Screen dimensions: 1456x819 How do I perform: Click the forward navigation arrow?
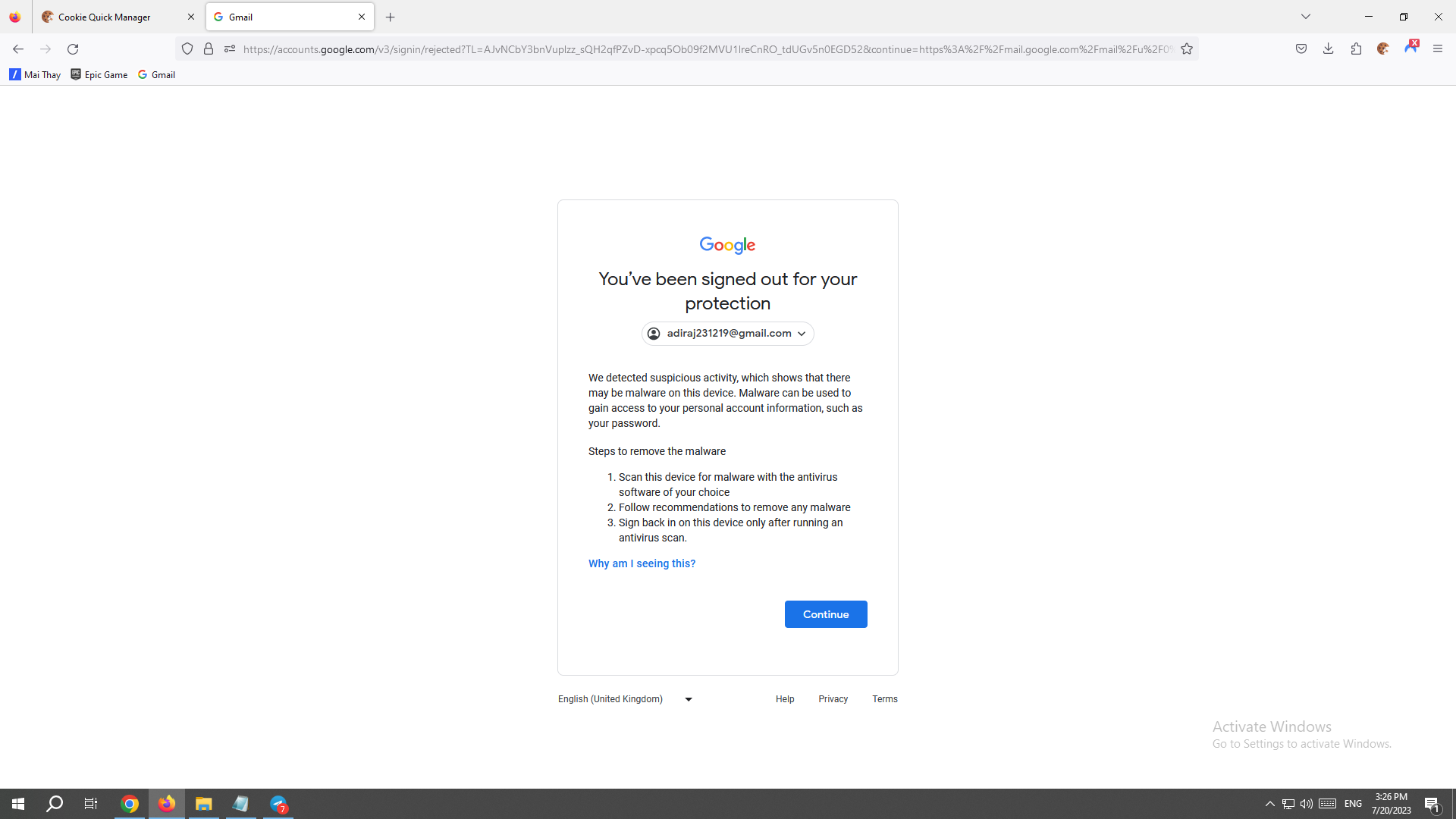tap(45, 49)
